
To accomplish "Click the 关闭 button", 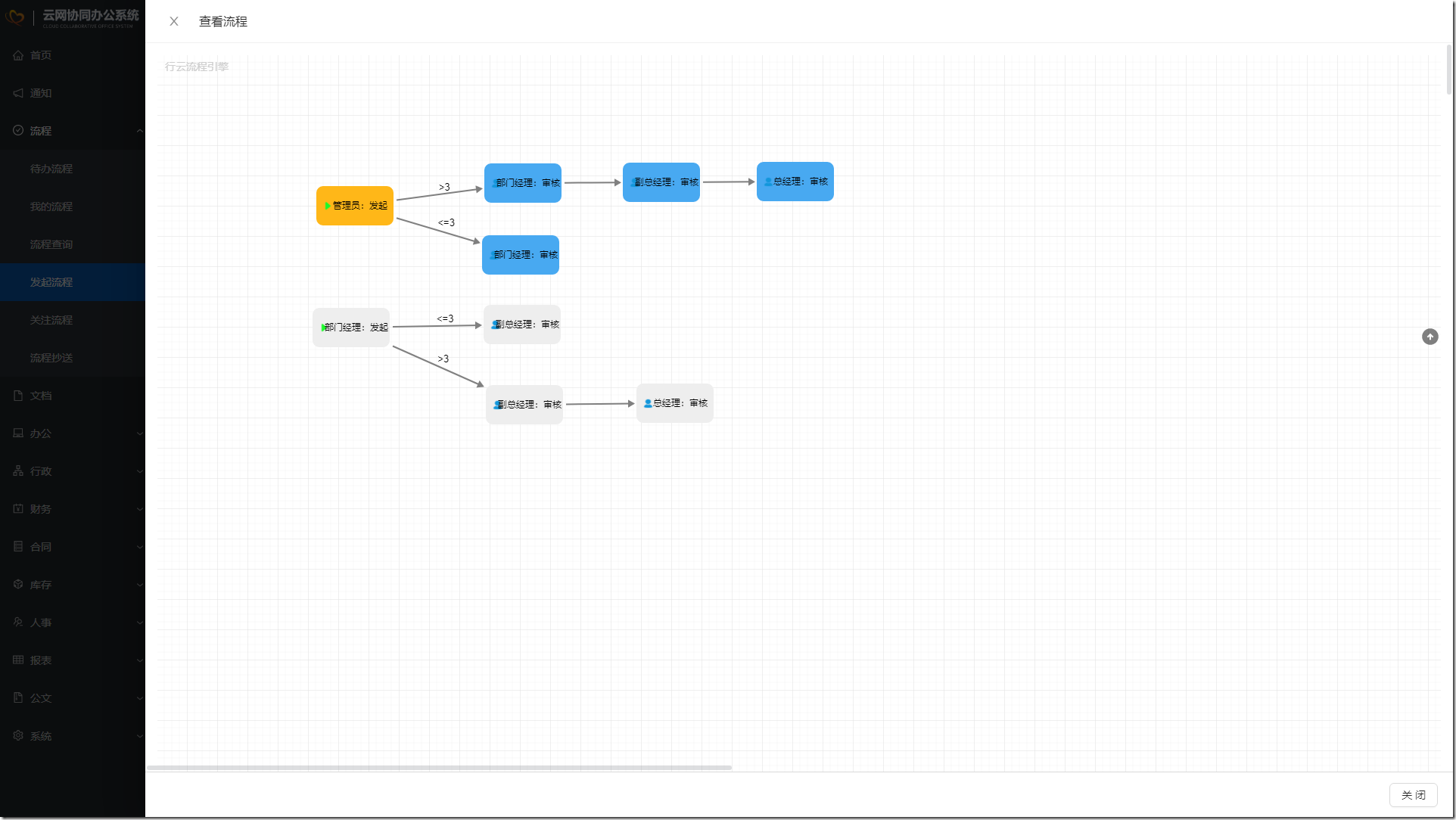I will click(1413, 794).
